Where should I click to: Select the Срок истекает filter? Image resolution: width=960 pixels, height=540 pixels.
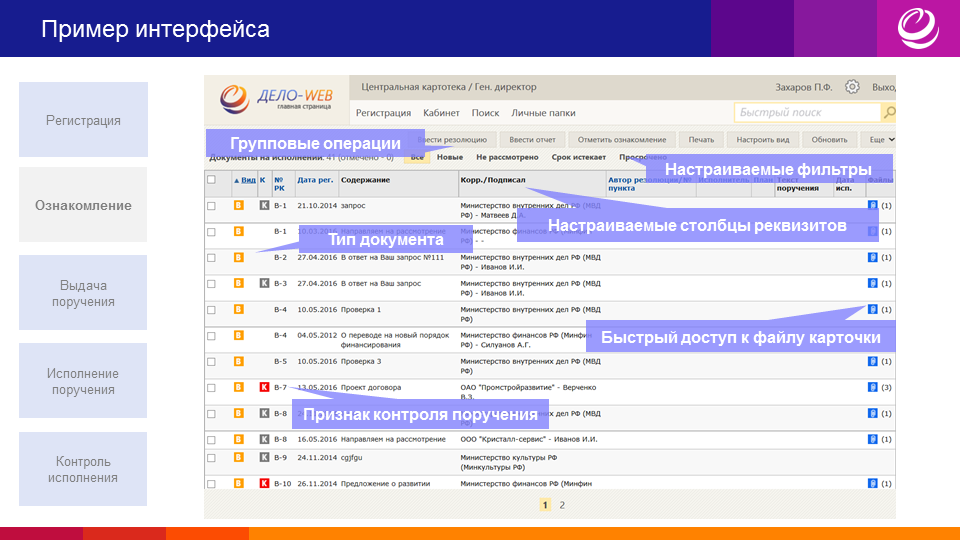click(x=579, y=157)
